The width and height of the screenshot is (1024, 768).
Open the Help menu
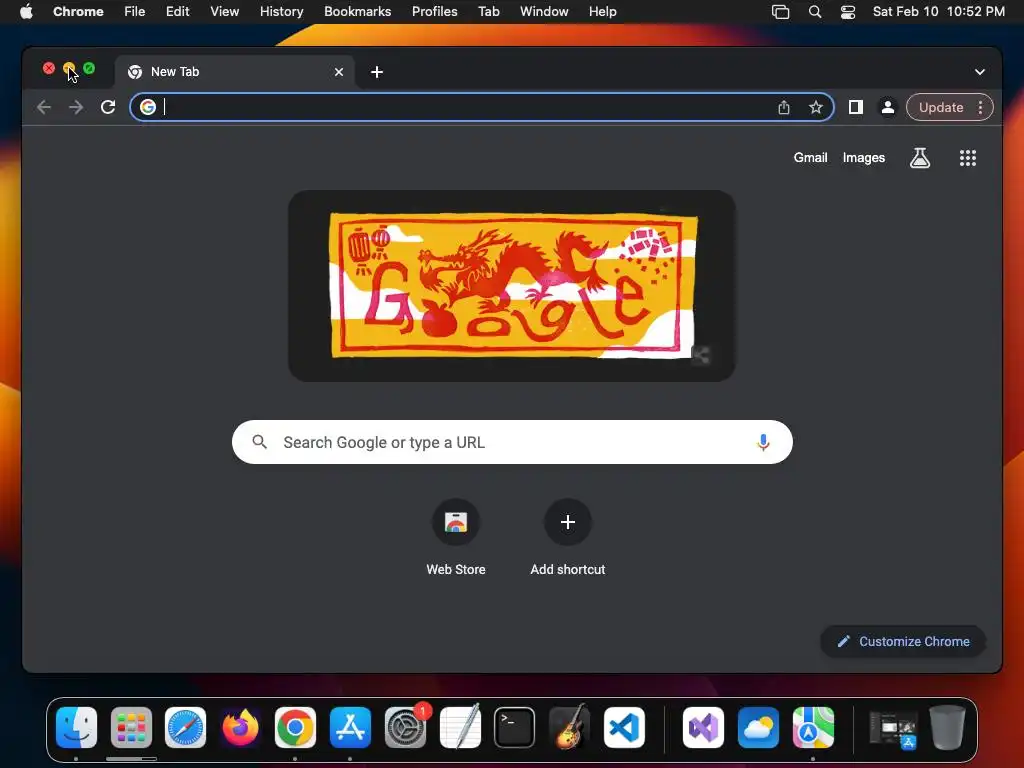click(x=602, y=11)
